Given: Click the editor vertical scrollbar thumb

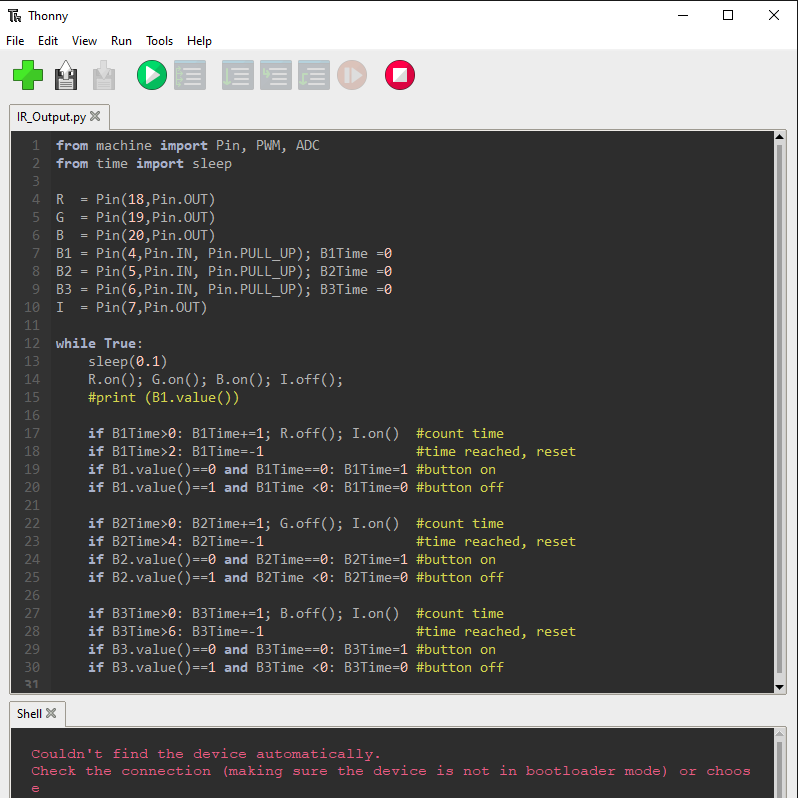Looking at the screenshot, I should click(x=779, y=409).
